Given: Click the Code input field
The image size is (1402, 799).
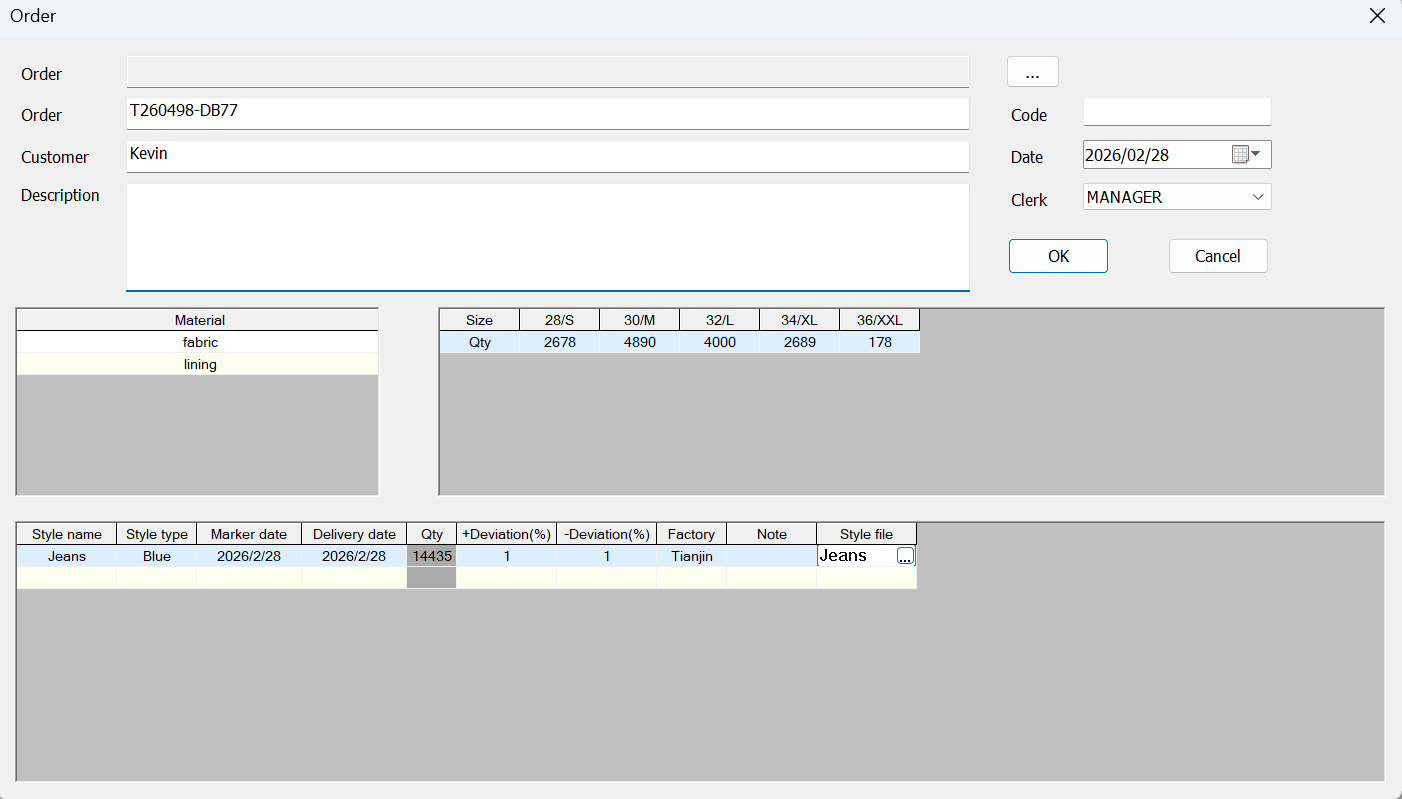Looking at the screenshot, I should (1176, 112).
